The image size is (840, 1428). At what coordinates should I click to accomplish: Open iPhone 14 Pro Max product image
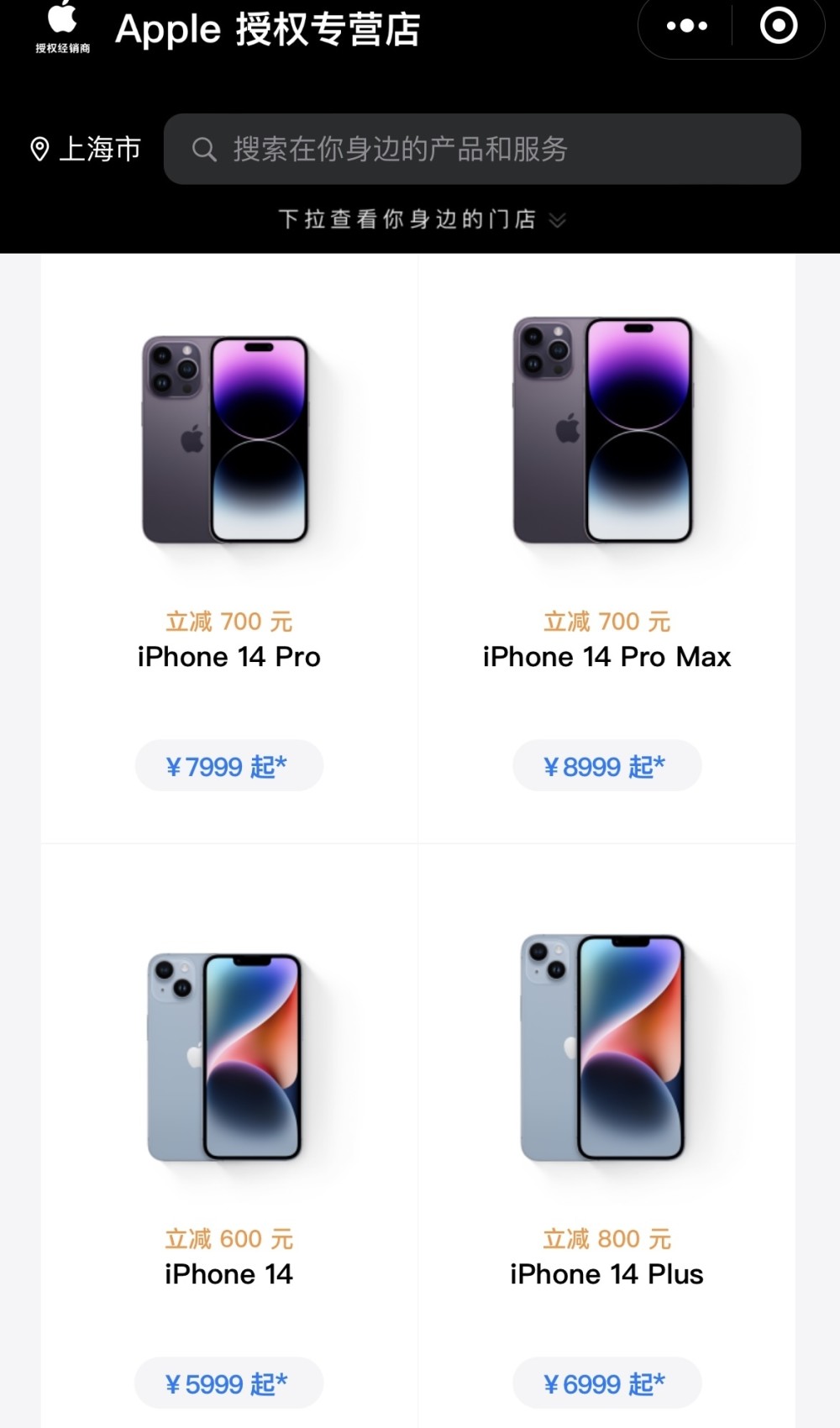(x=603, y=429)
